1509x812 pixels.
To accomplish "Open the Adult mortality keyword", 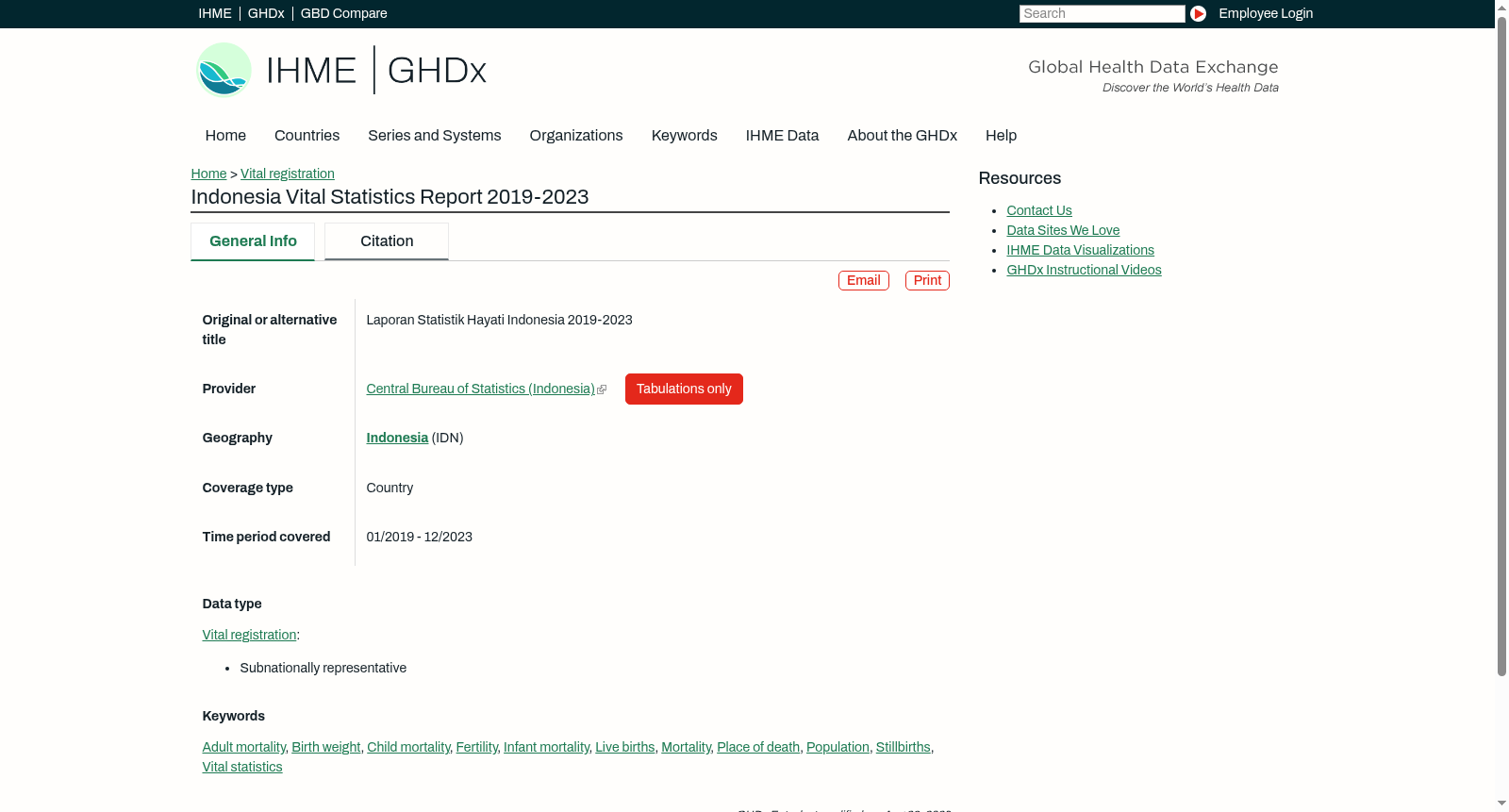I will pos(243,747).
